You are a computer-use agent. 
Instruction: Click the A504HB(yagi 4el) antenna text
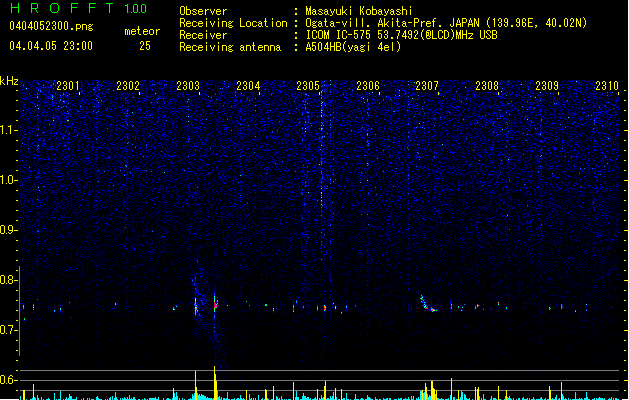(x=353, y=47)
